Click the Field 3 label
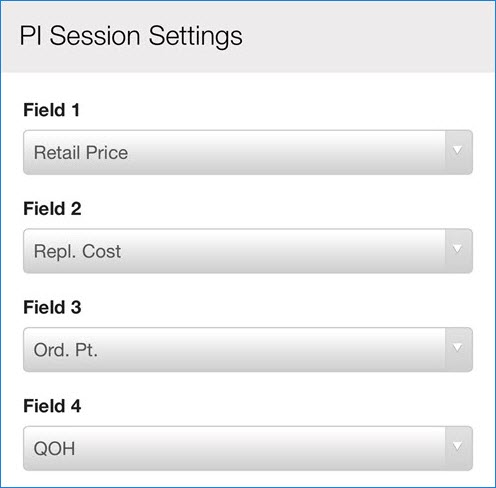This screenshot has height=488, width=496. (52, 307)
